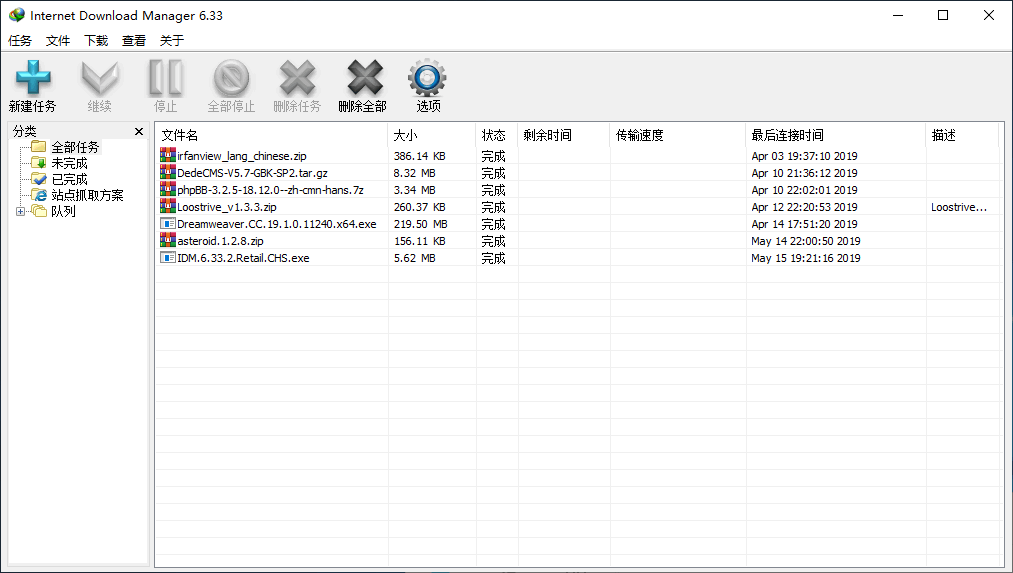Click the 新建任务 plus icon

pos(33,78)
